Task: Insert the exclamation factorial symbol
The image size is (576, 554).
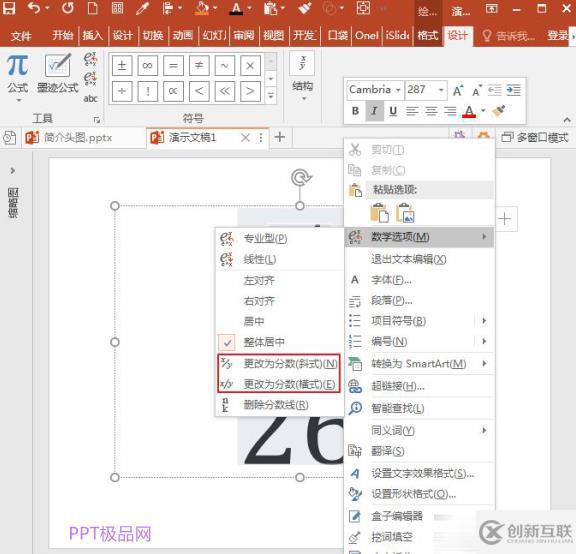Action: tap(147, 91)
